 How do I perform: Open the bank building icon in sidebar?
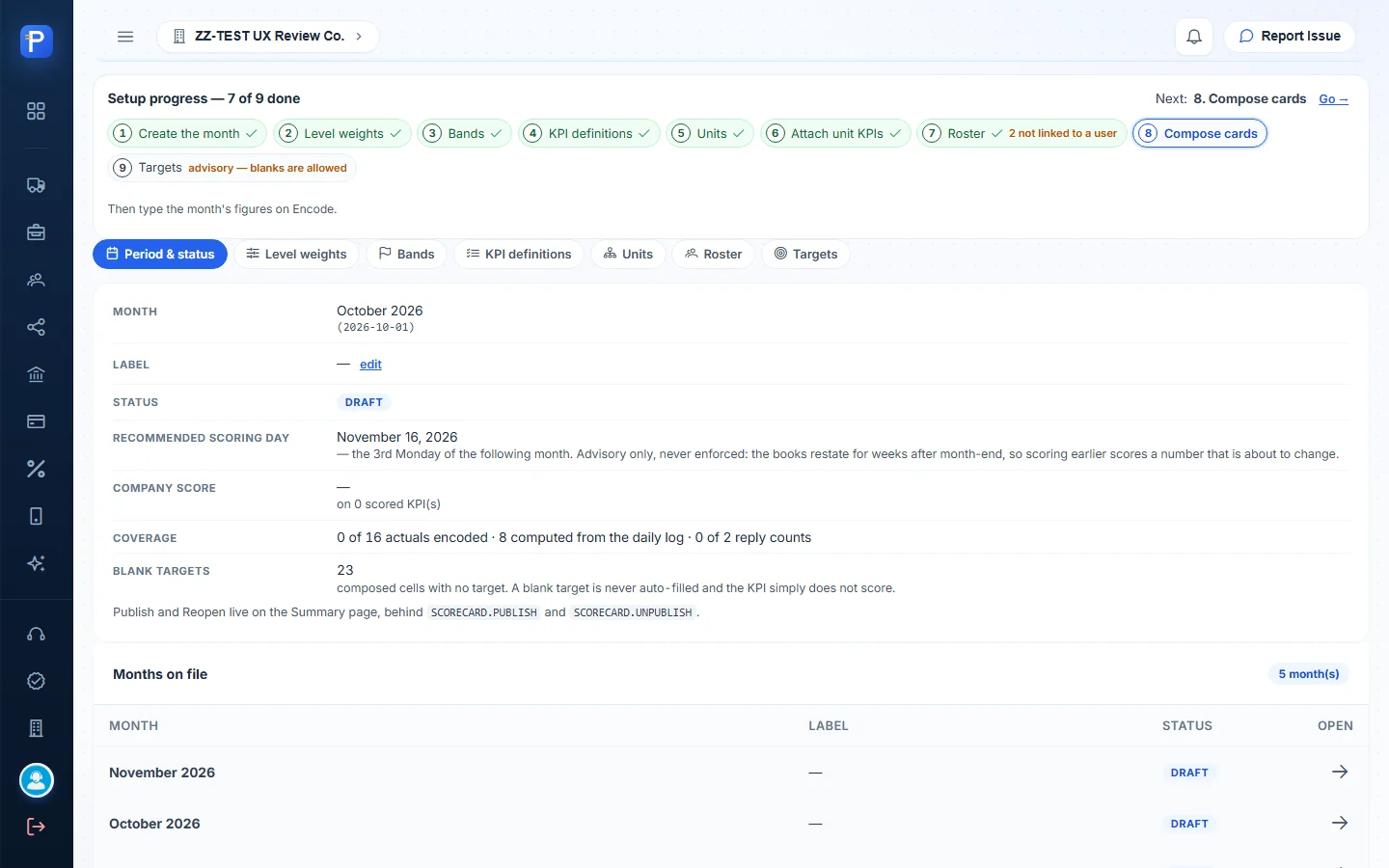pos(36,374)
